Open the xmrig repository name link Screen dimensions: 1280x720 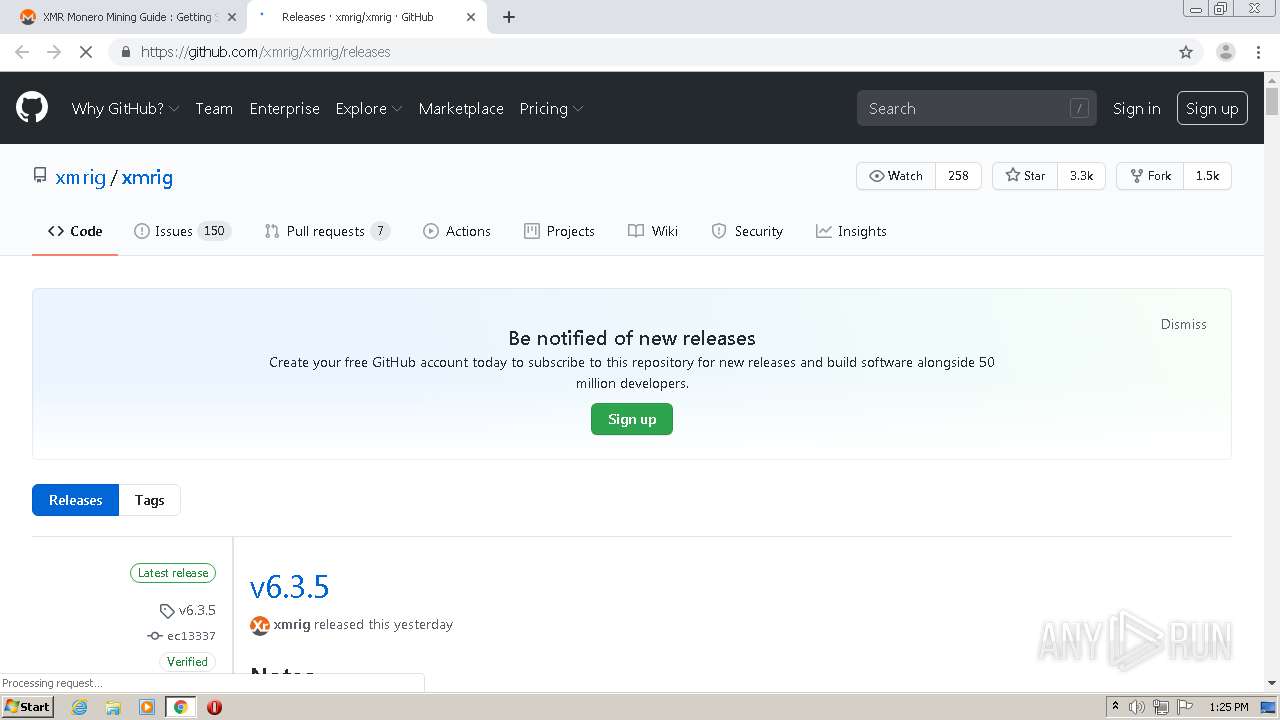(x=147, y=177)
